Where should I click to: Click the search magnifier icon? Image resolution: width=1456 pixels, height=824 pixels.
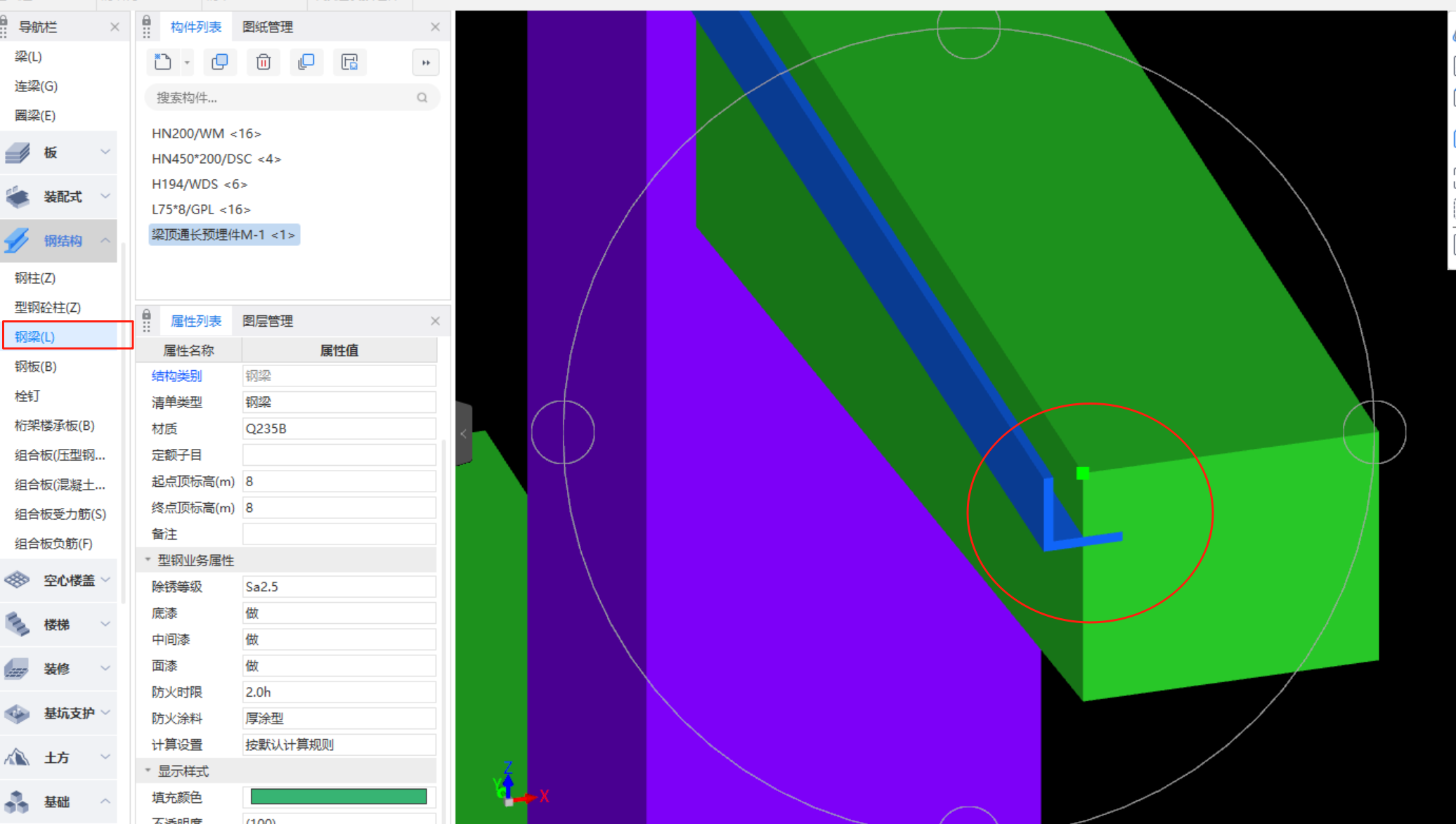tap(422, 98)
